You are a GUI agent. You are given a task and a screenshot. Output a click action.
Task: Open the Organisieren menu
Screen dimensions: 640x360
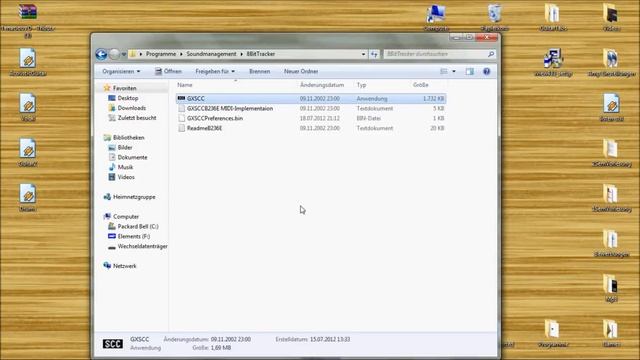coord(121,71)
